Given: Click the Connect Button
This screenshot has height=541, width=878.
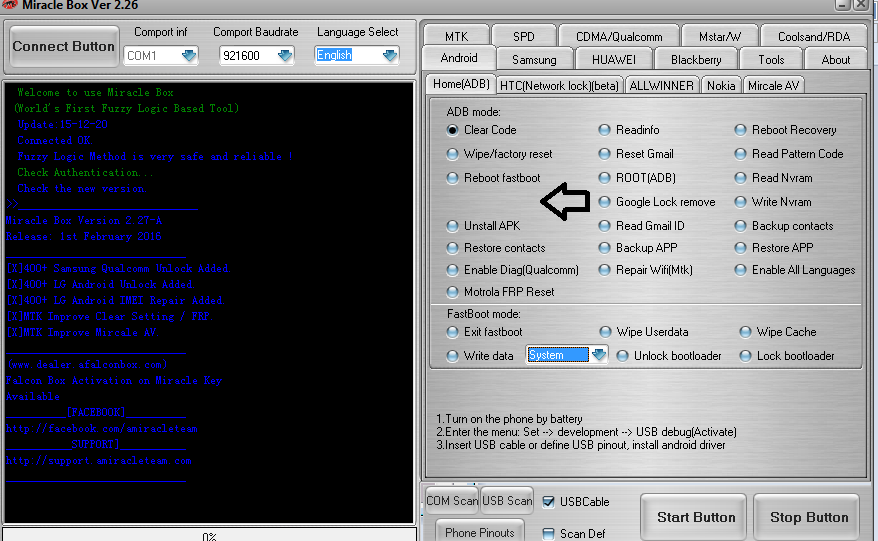Looking at the screenshot, I should coord(64,46).
